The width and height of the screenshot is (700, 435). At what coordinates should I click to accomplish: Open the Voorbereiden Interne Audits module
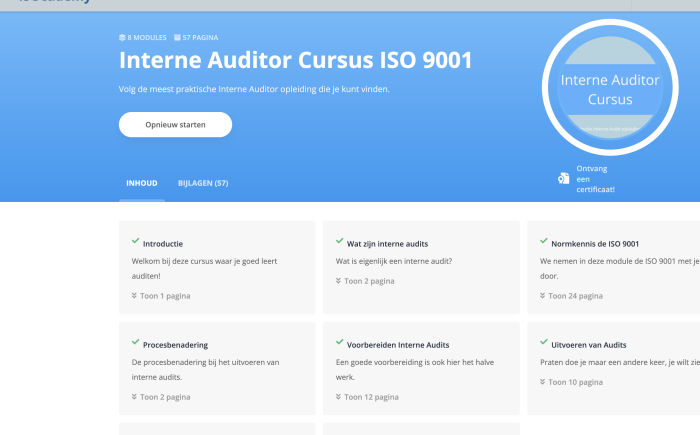[398, 345]
